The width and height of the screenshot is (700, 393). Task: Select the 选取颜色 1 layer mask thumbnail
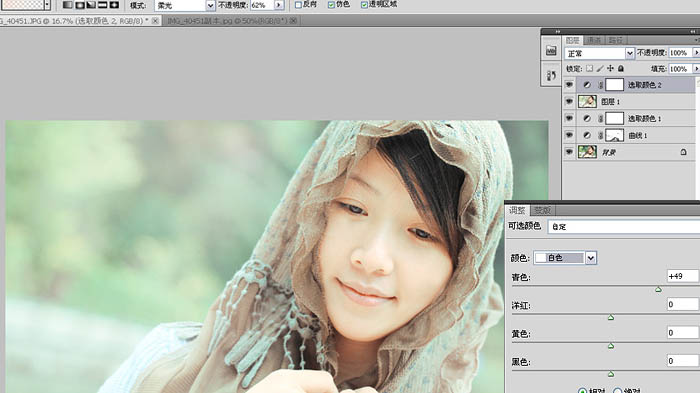click(614, 118)
